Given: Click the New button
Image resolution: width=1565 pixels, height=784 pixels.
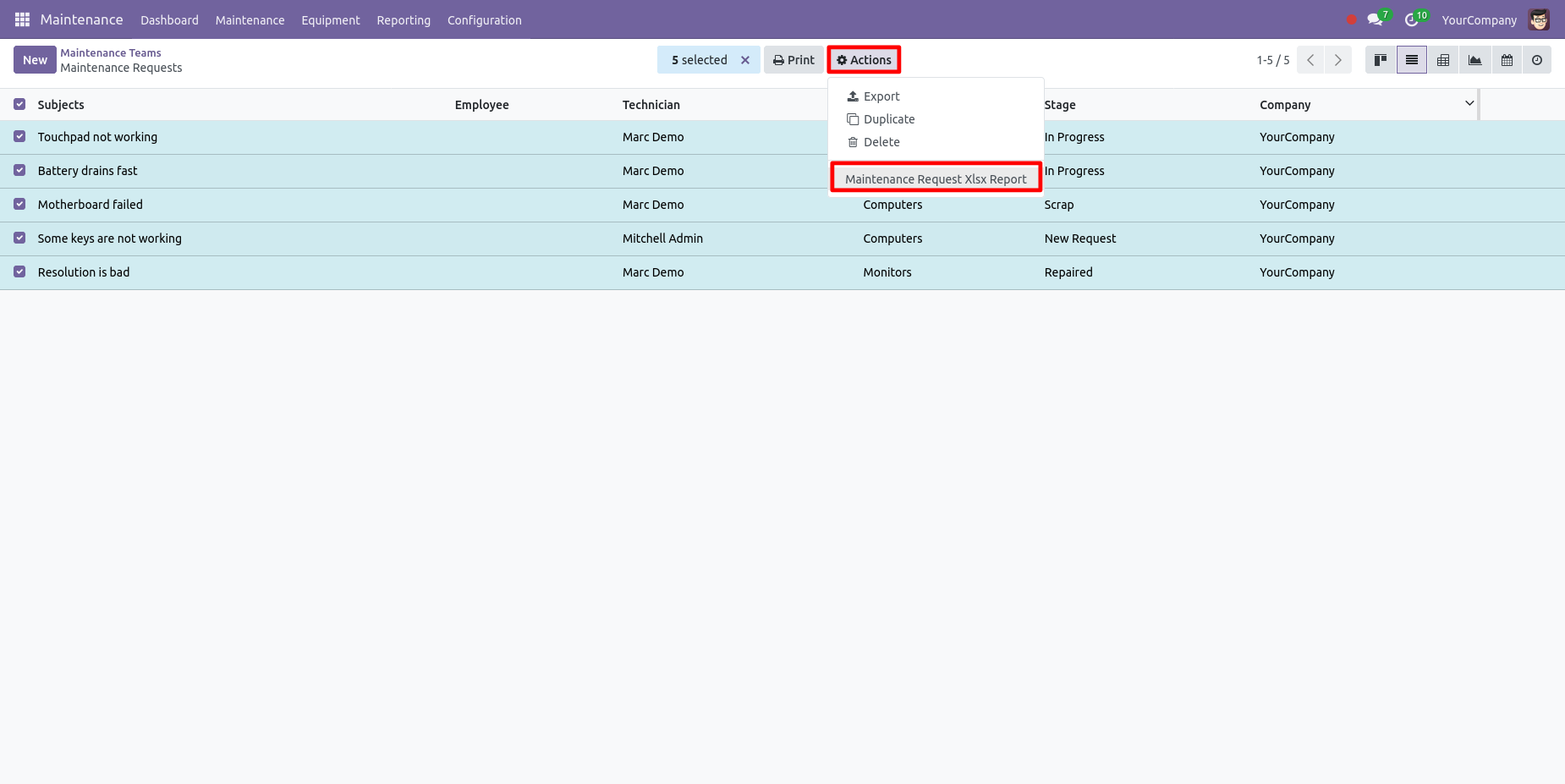Looking at the screenshot, I should (x=35, y=60).
